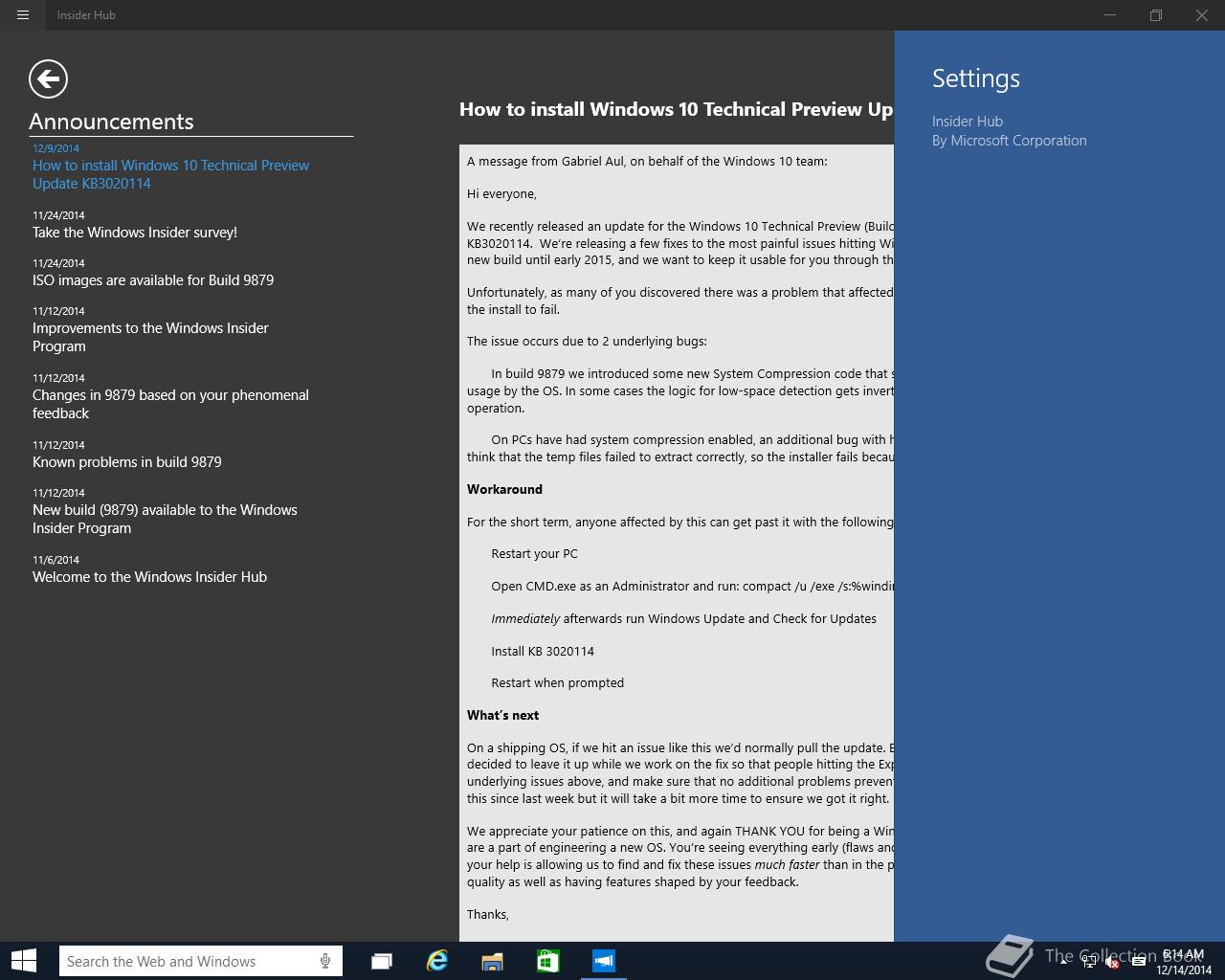Restore down the Insider Hub window
1225x980 pixels.
1156,15
